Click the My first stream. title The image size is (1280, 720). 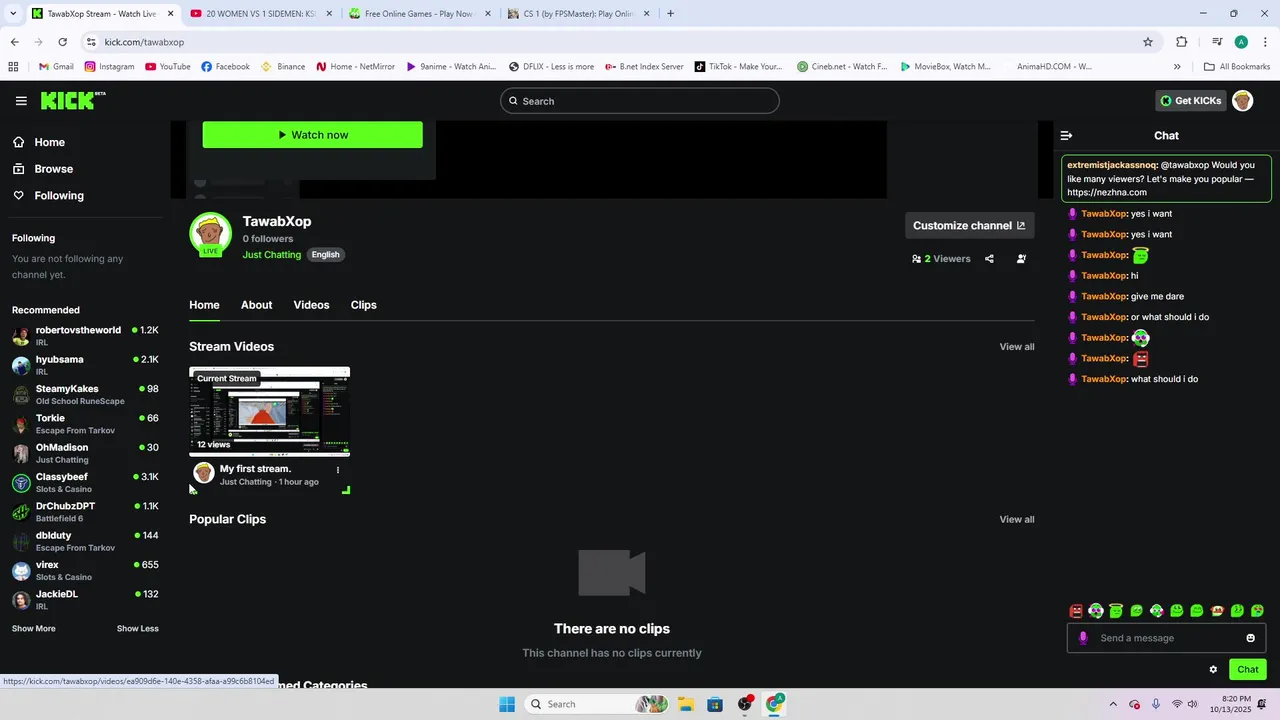coord(255,469)
